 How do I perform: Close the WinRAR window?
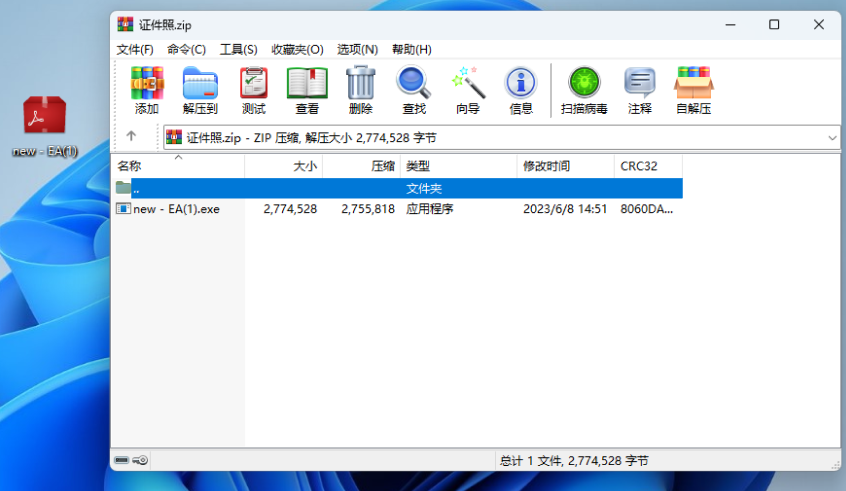tap(818, 25)
